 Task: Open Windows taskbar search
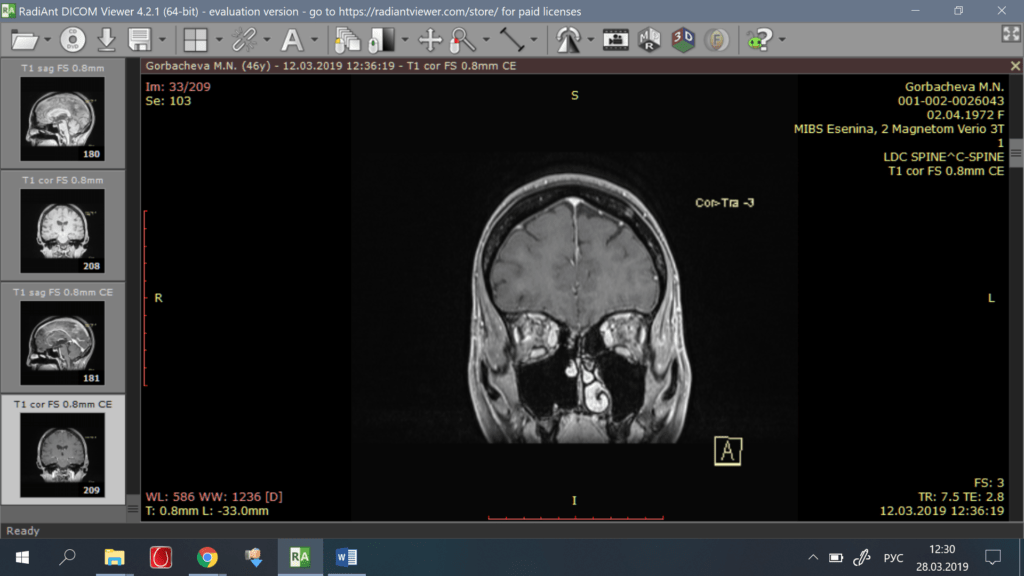tap(67, 557)
